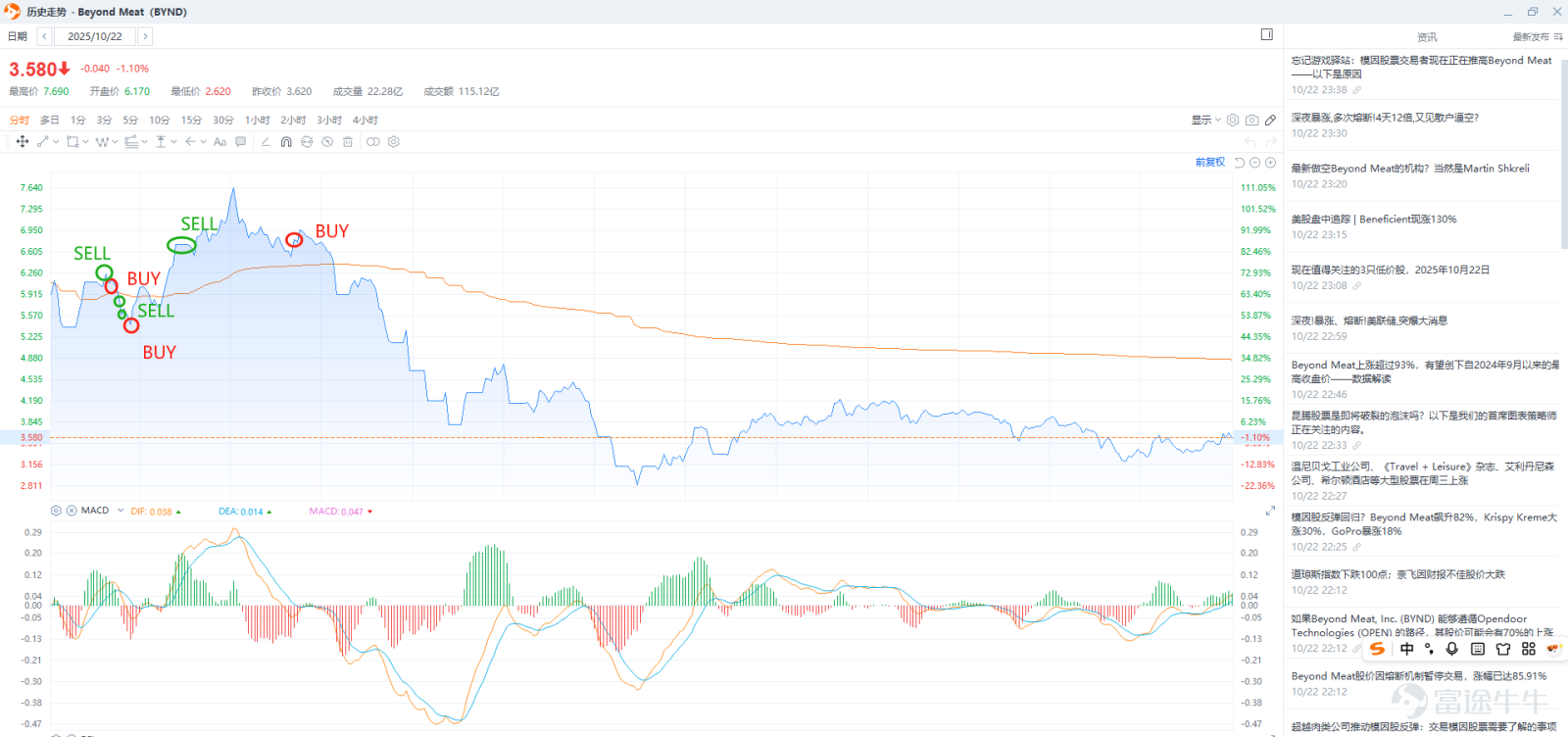Expand the 显示 display dropdown
1568x737 pixels.
click(x=1206, y=120)
